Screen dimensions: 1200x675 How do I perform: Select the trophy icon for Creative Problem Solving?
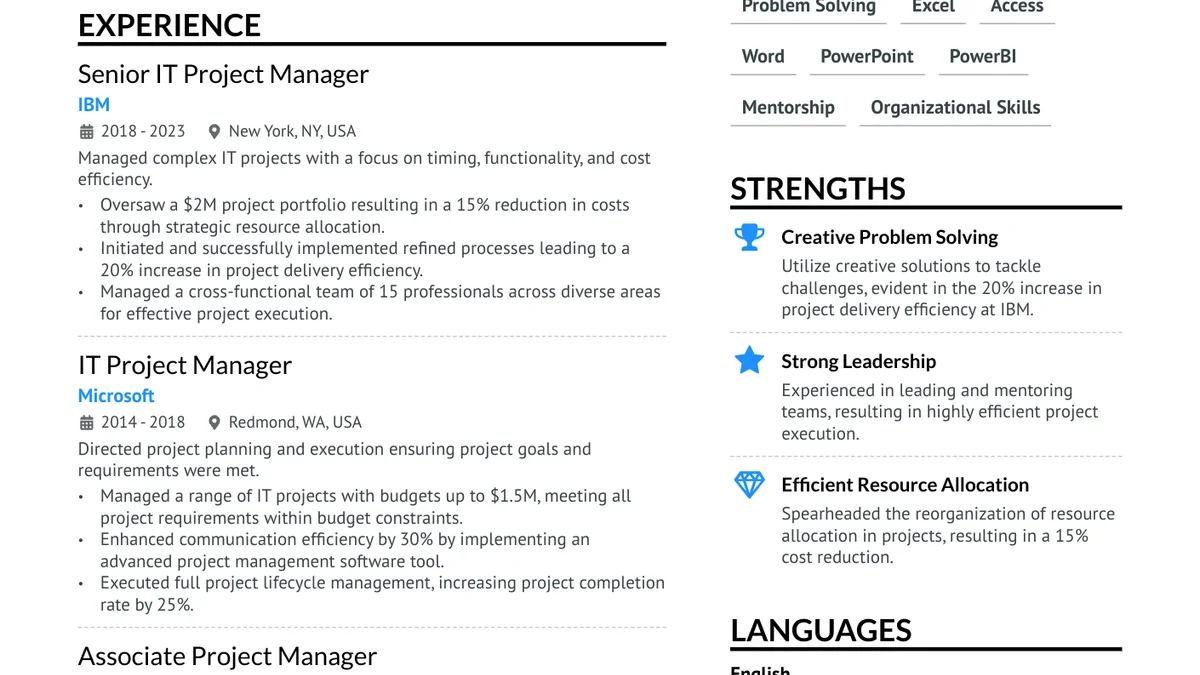[x=749, y=237]
